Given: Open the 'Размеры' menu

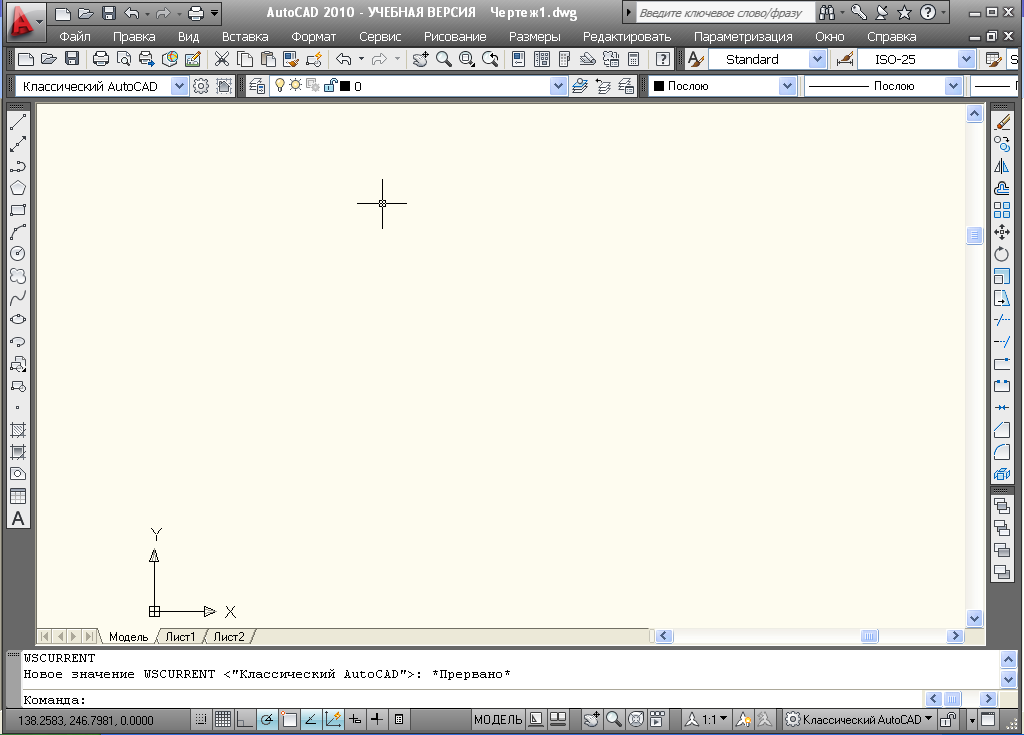Looking at the screenshot, I should [535, 37].
